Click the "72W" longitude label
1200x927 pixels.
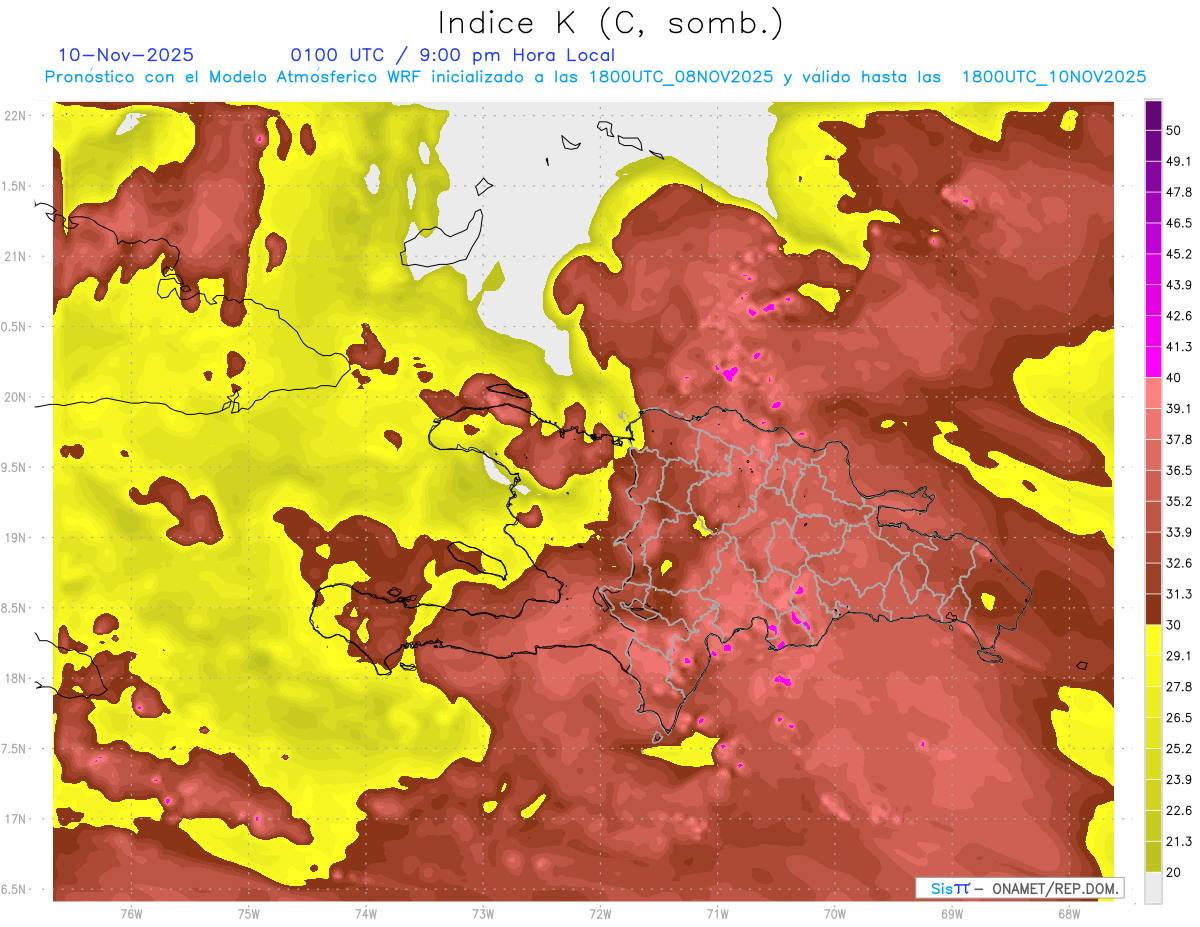coord(600,913)
